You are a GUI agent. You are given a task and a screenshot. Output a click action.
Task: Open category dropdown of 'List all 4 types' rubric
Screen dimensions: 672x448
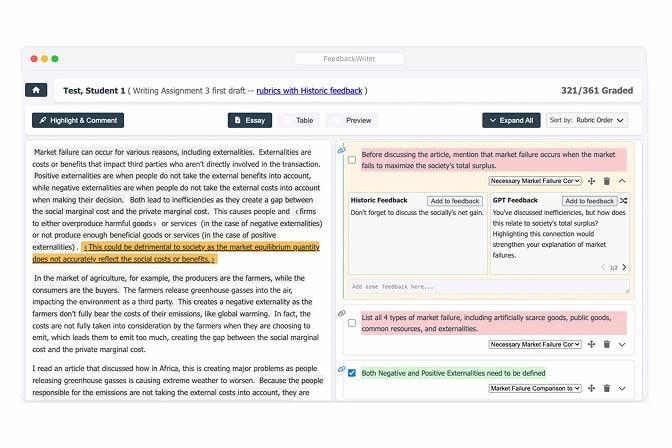point(535,344)
